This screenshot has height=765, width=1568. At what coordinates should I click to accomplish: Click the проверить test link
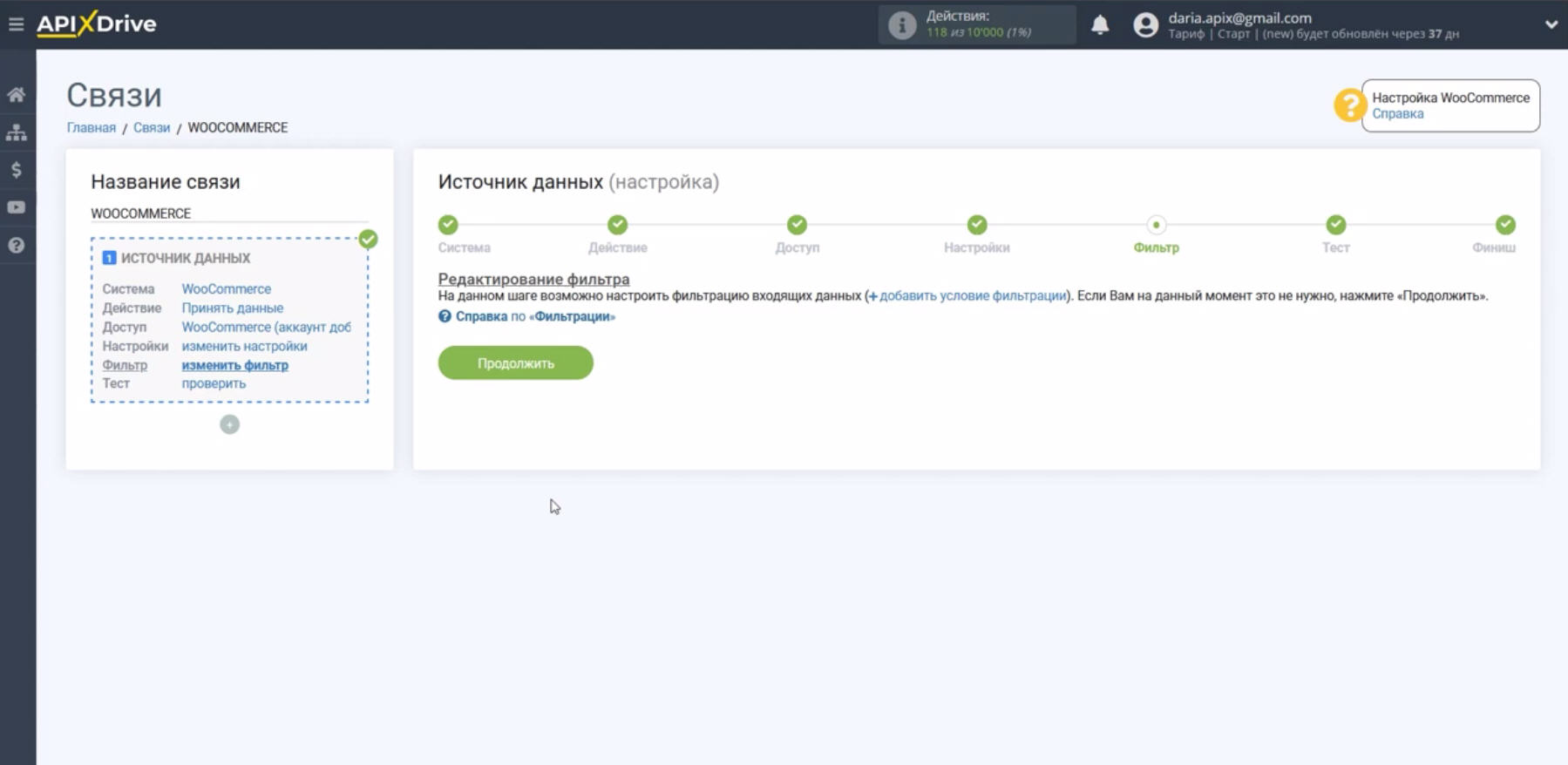click(x=214, y=383)
